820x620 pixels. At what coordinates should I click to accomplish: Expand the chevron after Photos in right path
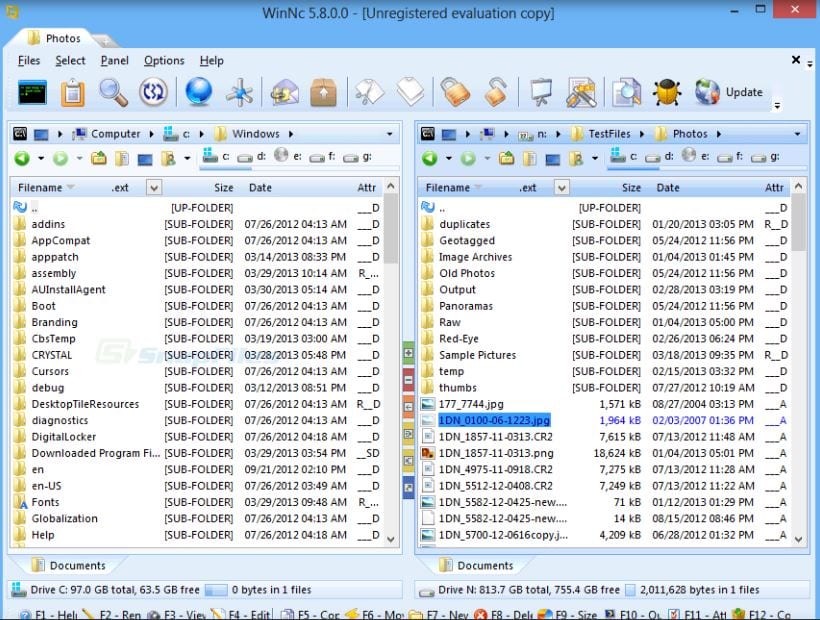(x=720, y=134)
